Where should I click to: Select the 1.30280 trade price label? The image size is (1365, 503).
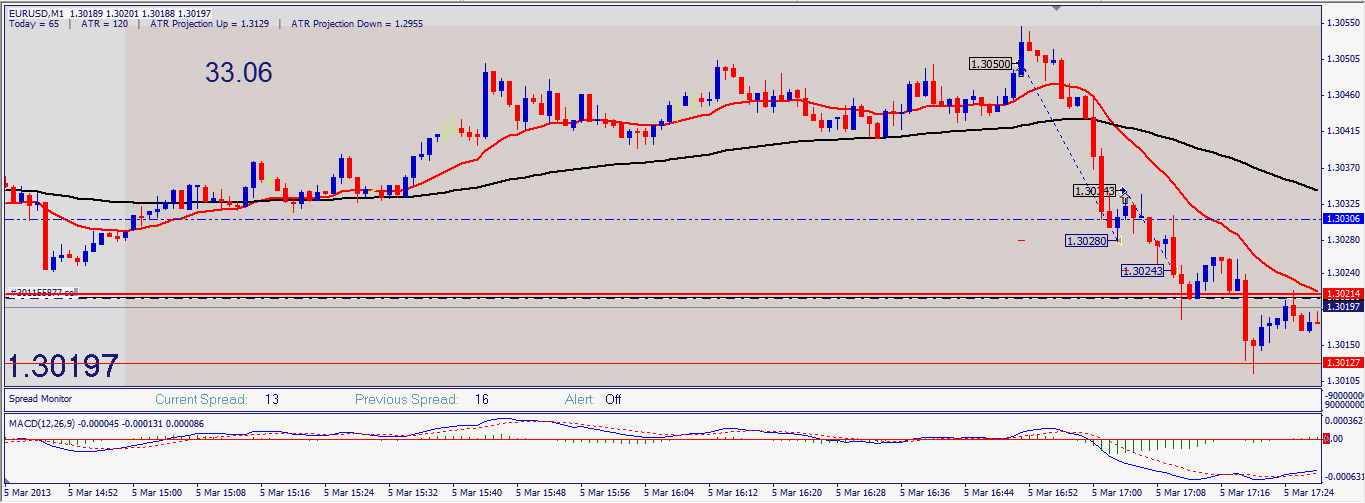point(1087,241)
